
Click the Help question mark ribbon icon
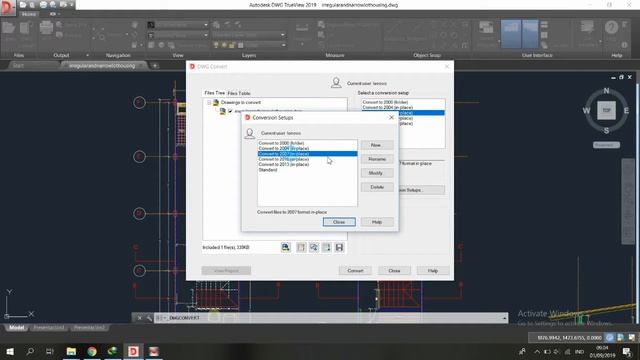click(611, 27)
